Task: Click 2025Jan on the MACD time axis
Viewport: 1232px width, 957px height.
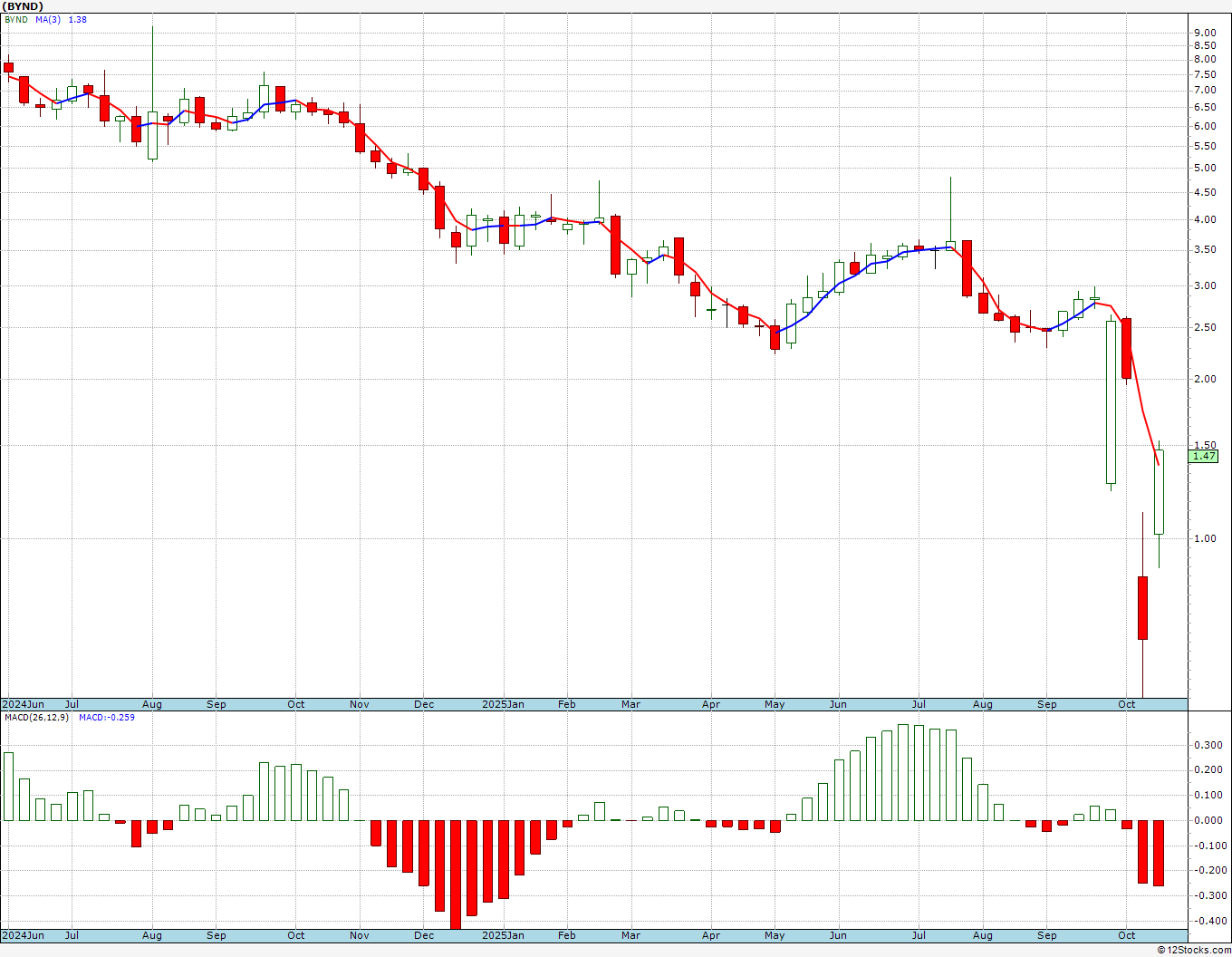Action: pyautogui.click(x=503, y=935)
